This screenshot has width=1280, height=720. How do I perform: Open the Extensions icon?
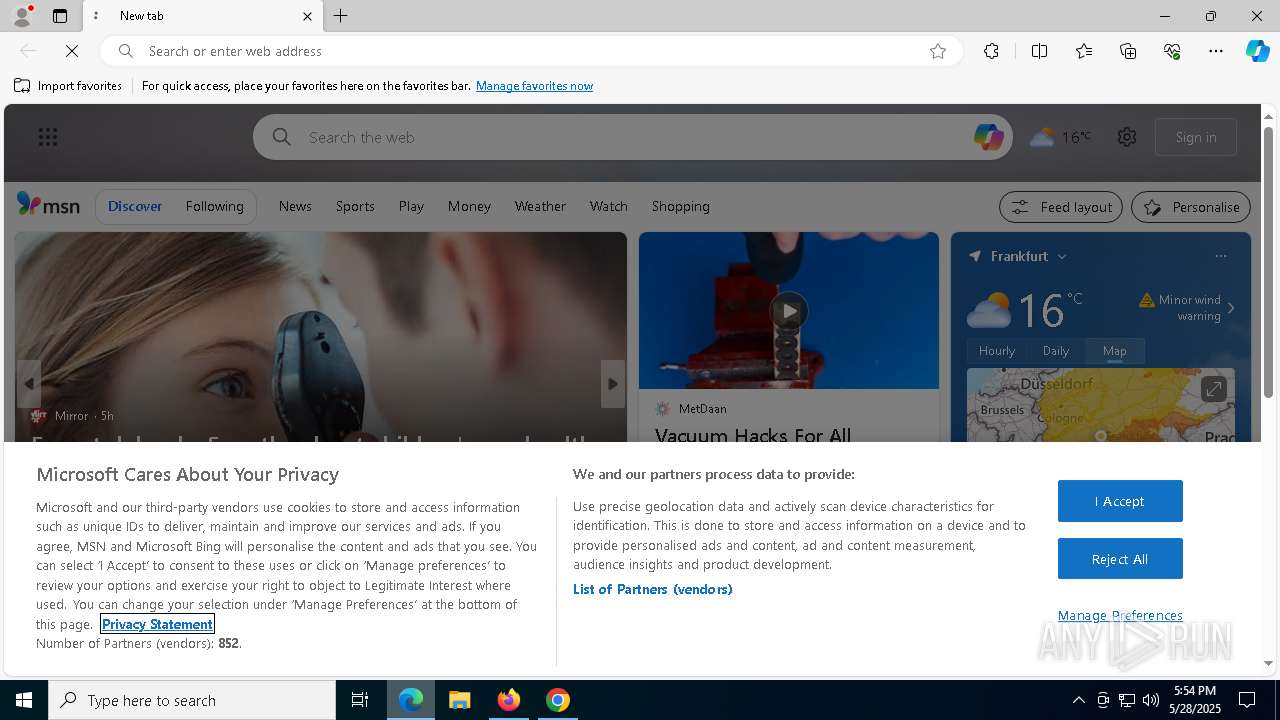point(991,51)
